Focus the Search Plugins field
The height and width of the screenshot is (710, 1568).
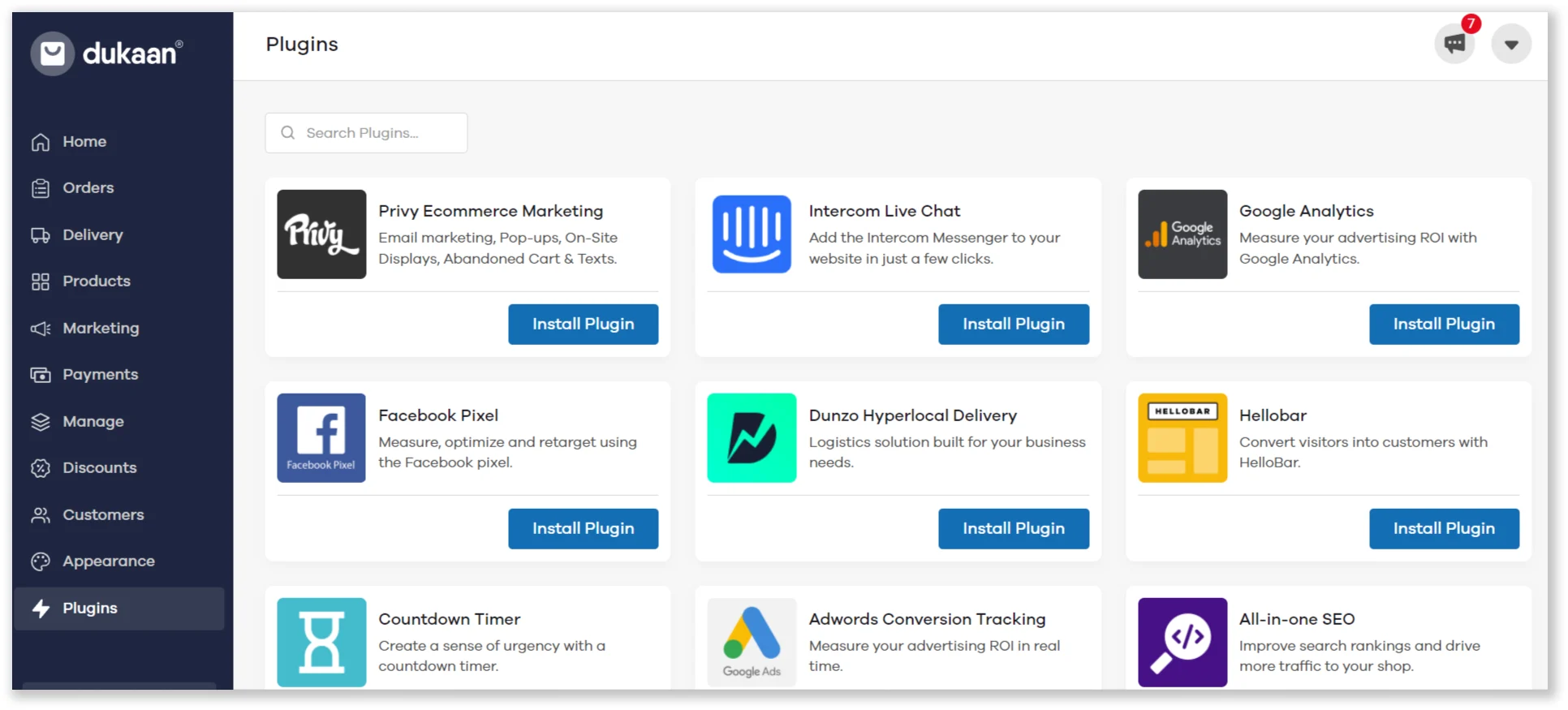pyautogui.click(x=366, y=133)
